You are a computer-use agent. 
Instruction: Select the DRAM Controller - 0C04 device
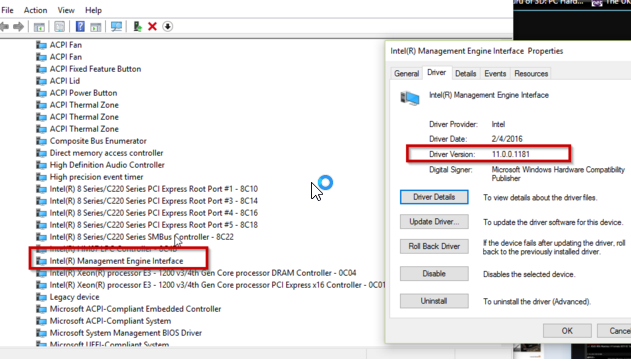196,273
